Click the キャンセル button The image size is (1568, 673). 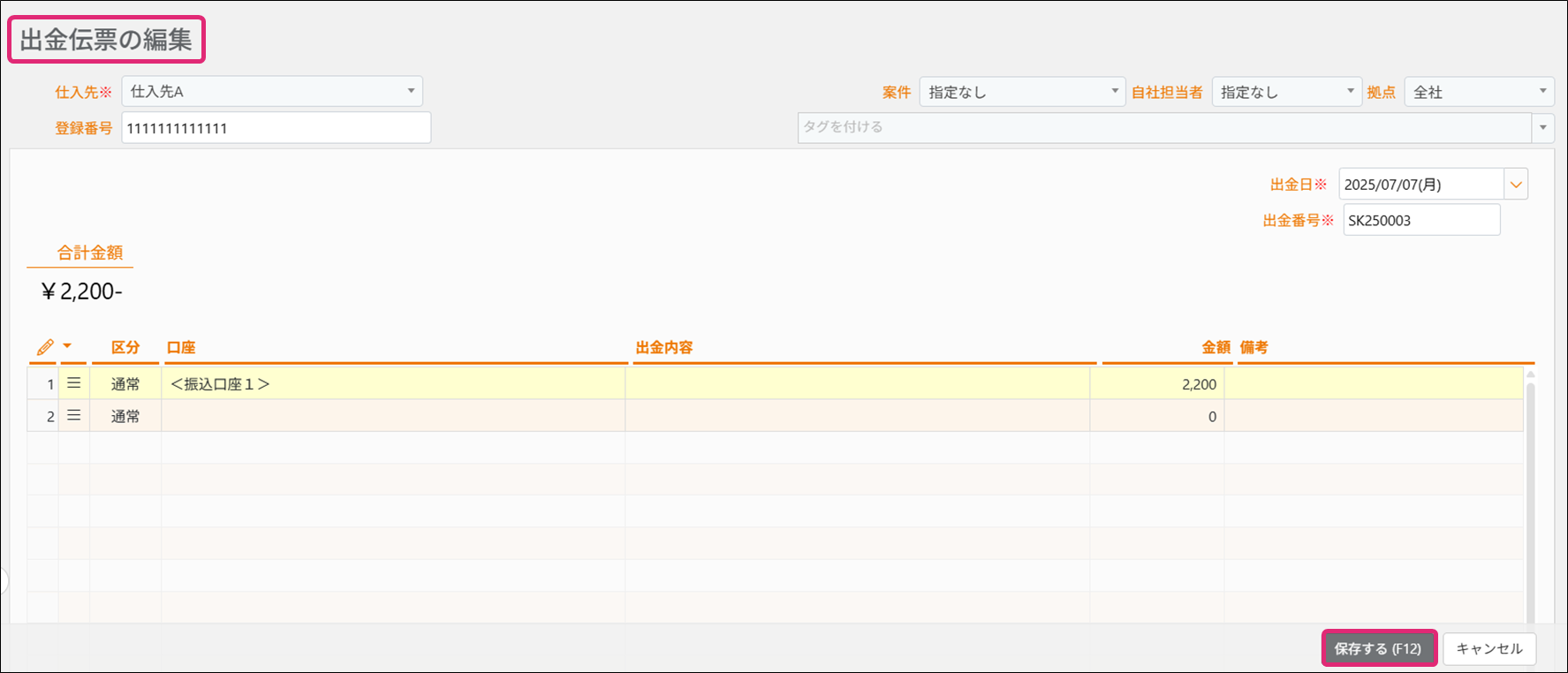click(1488, 648)
